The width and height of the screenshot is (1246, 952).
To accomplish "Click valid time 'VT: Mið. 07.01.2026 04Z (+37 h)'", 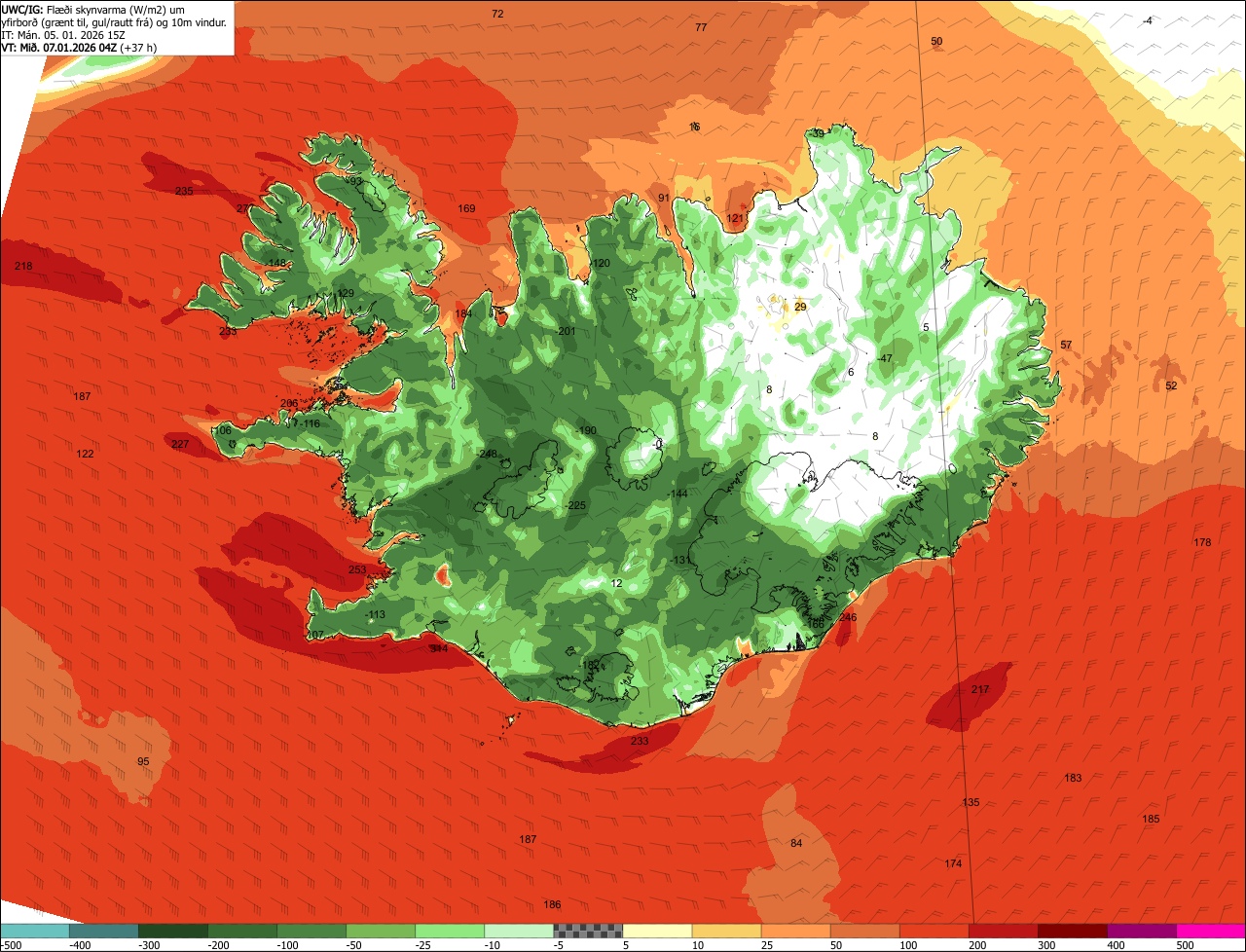I will 79,47.
